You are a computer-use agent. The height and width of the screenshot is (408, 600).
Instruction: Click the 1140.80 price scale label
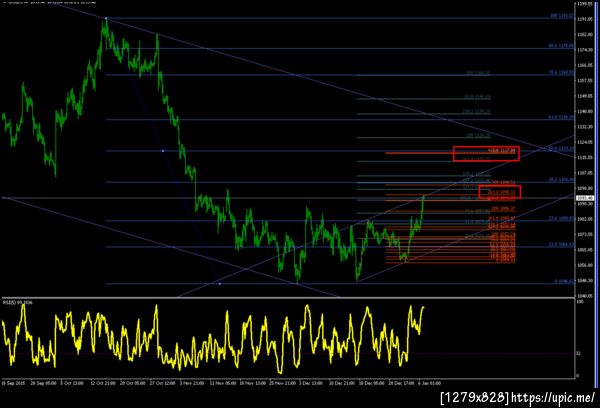click(x=585, y=111)
